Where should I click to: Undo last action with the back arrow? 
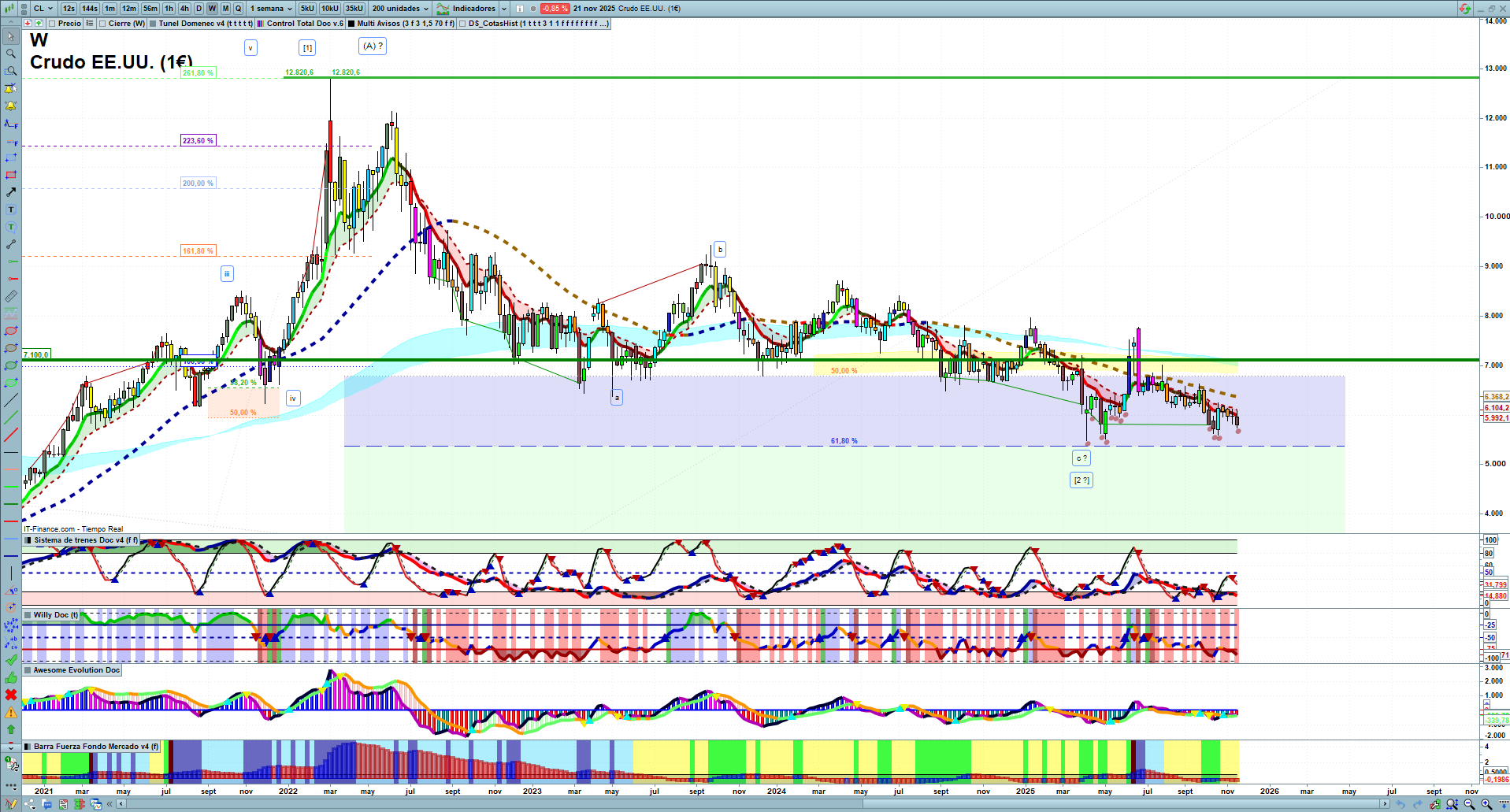pyautogui.click(x=1400, y=804)
